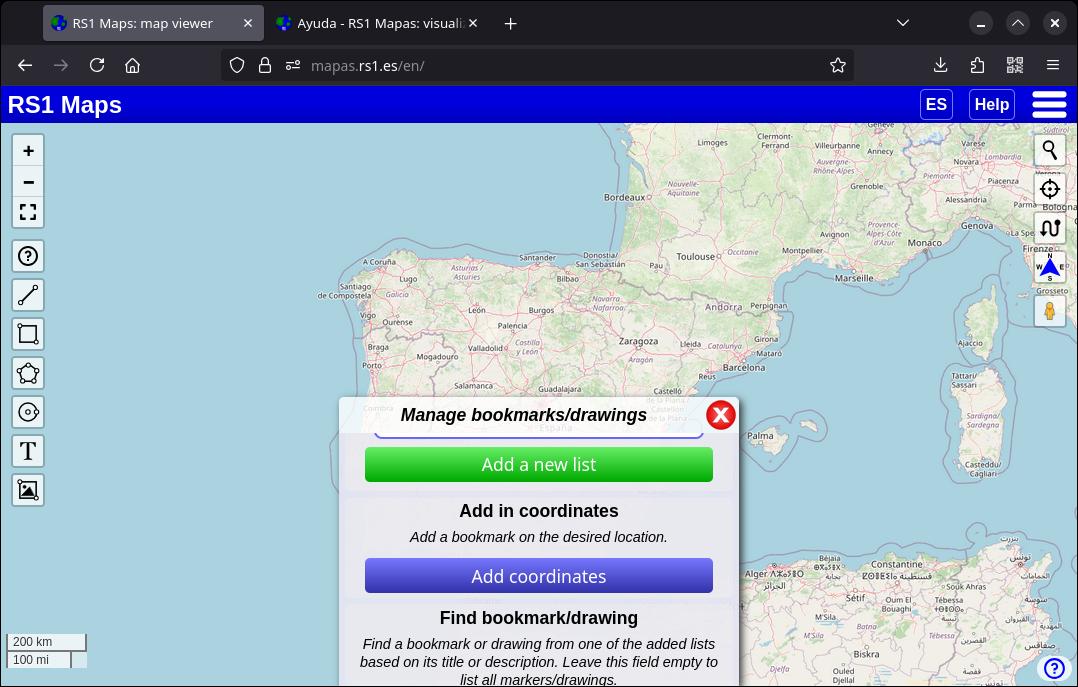This screenshot has height=687, width=1078.
Task: Click the Barcelona label on the map
Action: (744, 367)
